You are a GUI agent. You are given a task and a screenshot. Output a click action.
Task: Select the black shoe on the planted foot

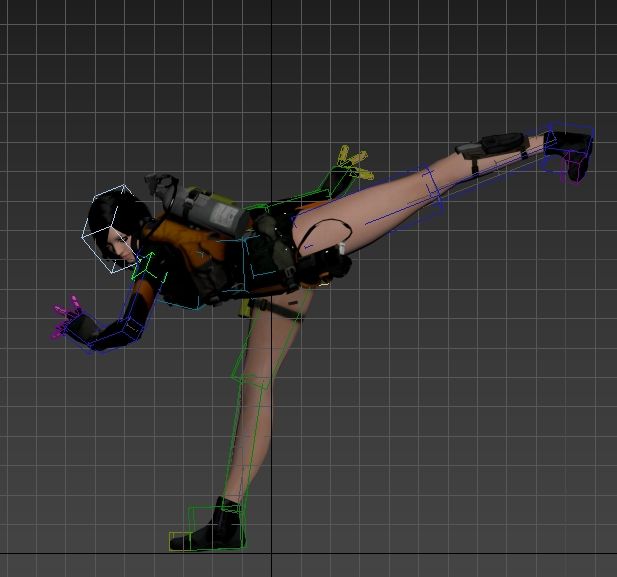tap(205, 538)
